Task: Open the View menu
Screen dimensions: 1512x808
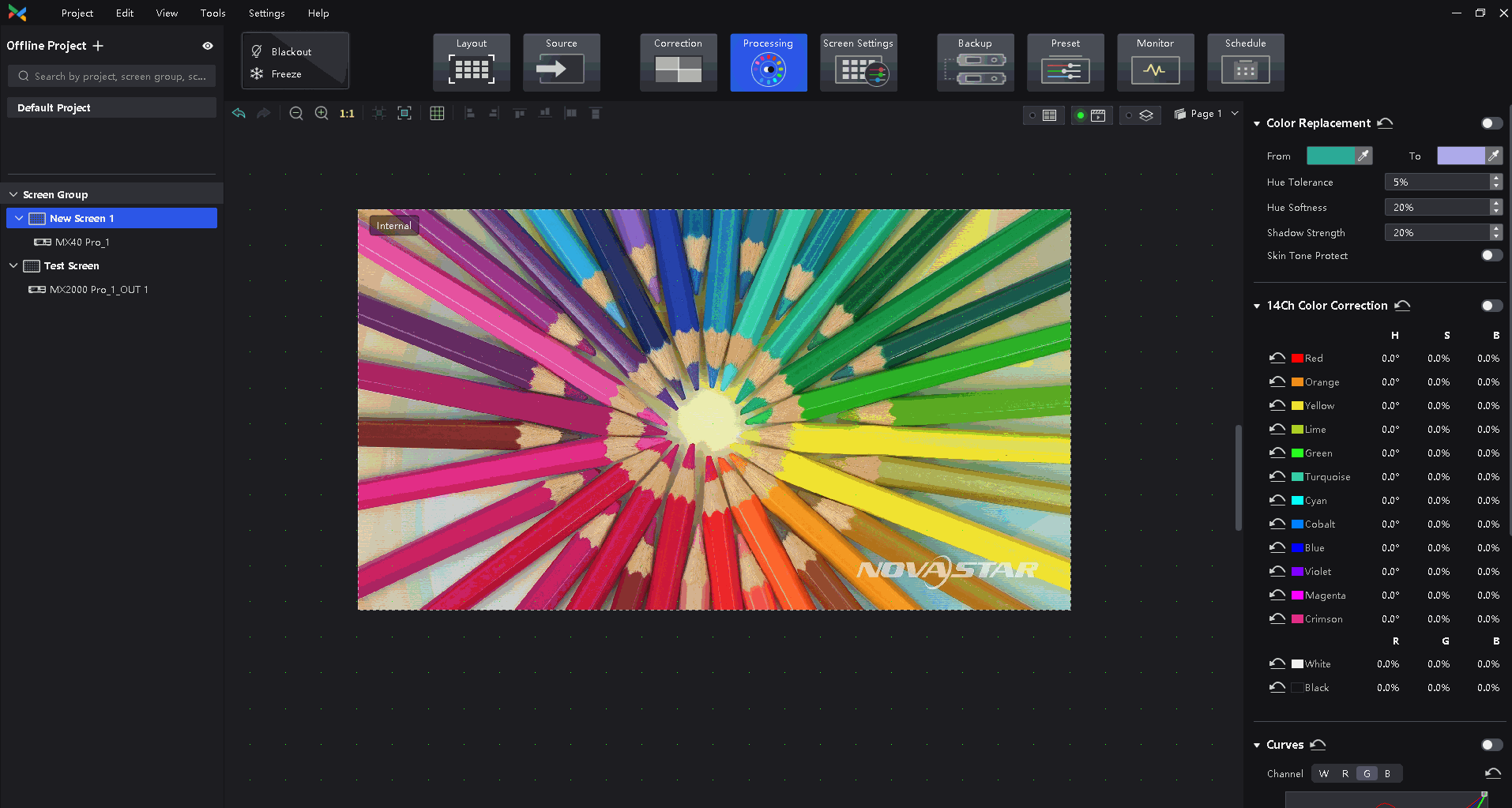Action: click(x=167, y=13)
